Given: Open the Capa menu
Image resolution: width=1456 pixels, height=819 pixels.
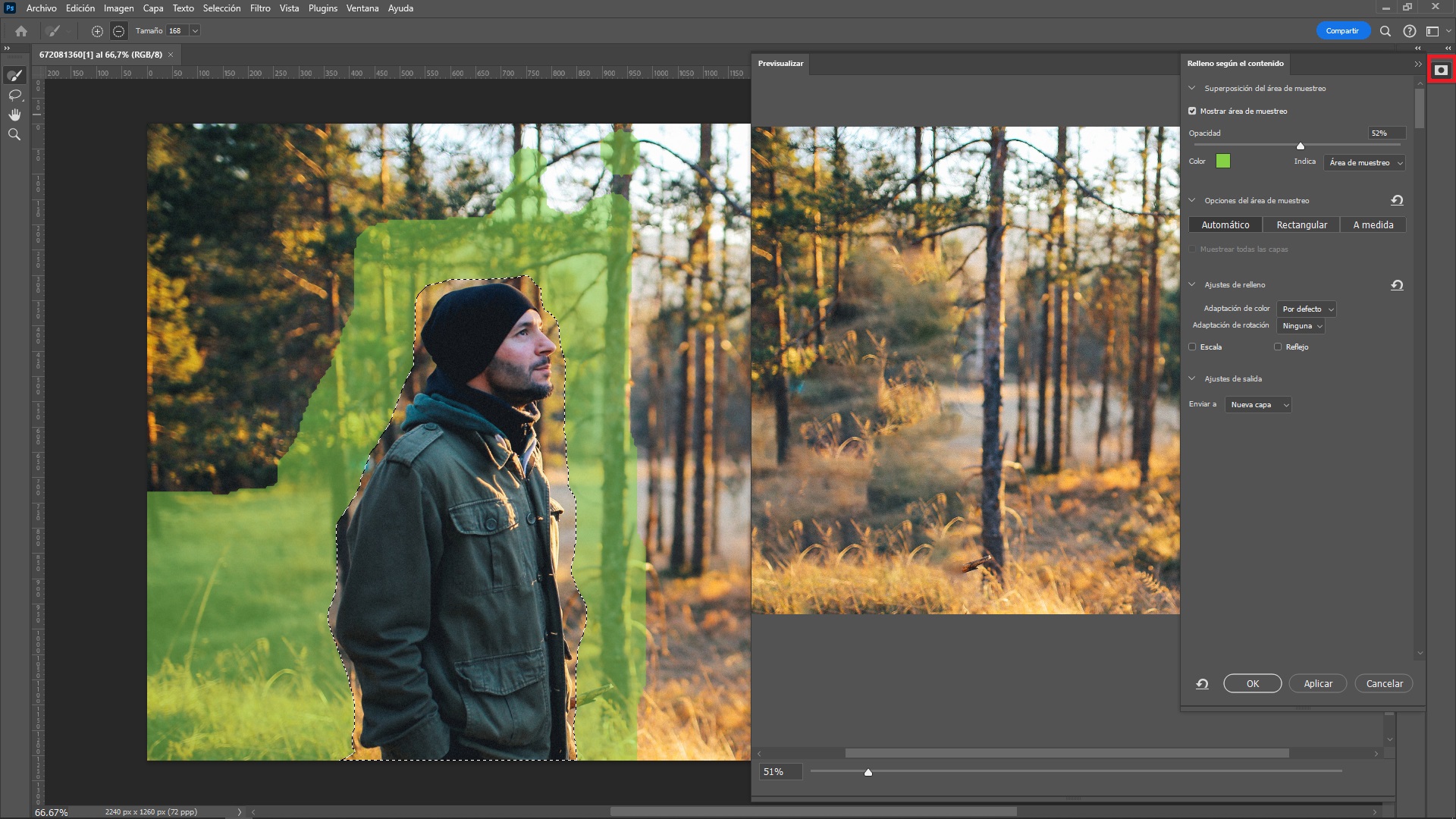Looking at the screenshot, I should [153, 8].
